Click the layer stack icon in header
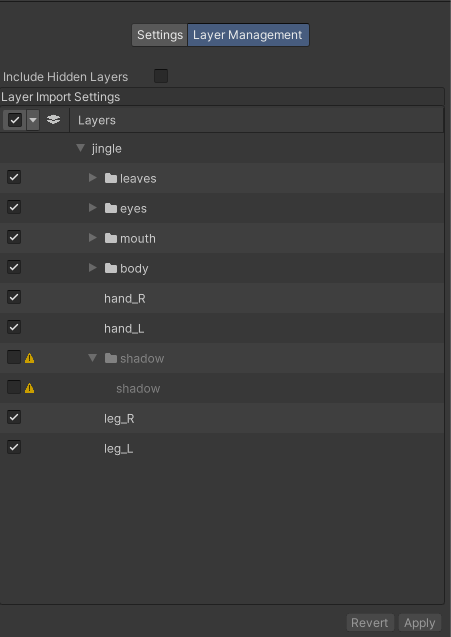Viewport: 451px width, 637px height. click(53, 120)
